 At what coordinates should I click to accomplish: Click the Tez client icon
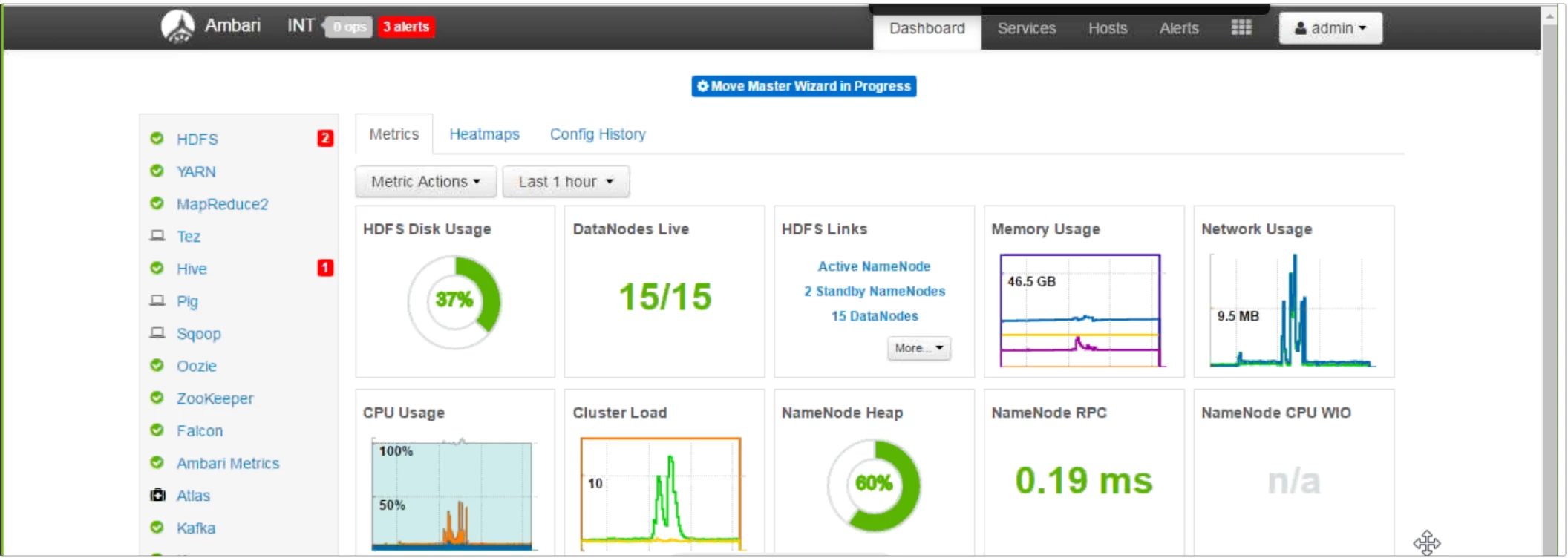pyautogui.click(x=157, y=235)
